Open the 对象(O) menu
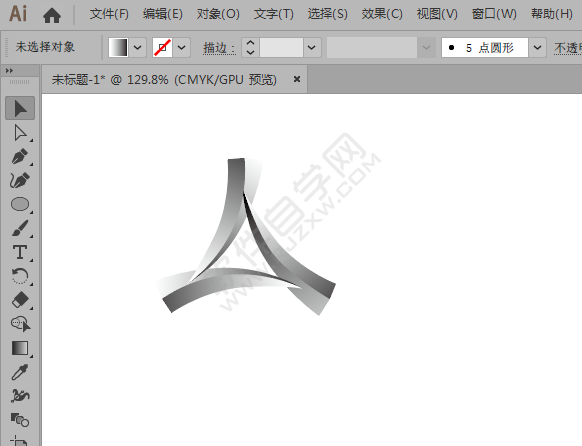This screenshot has width=582, height=446. (218, 14)
